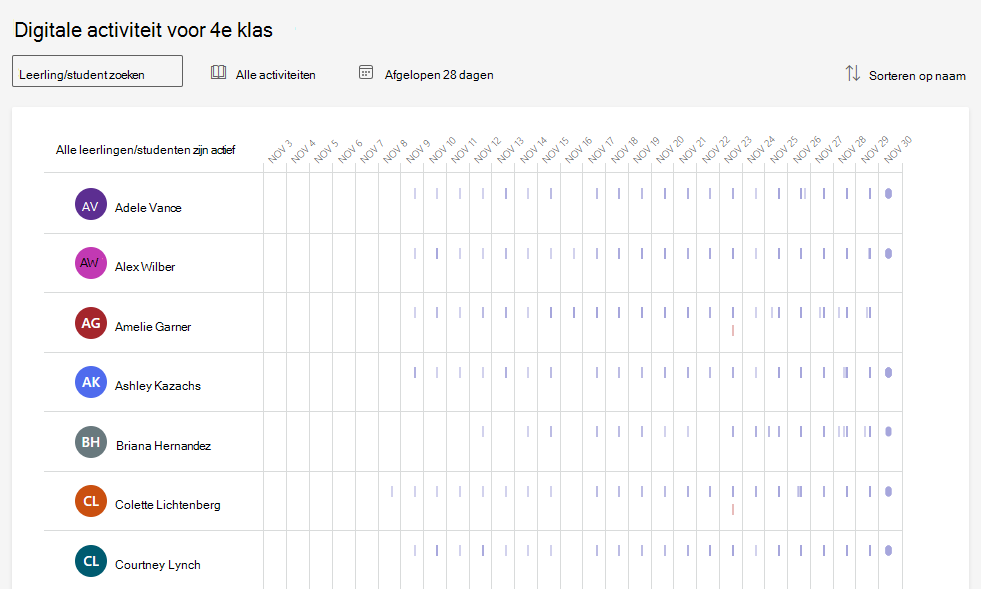Viewport: 981px width, 589px height.
Task: Click the student search input field
Action: click(98, 71)
